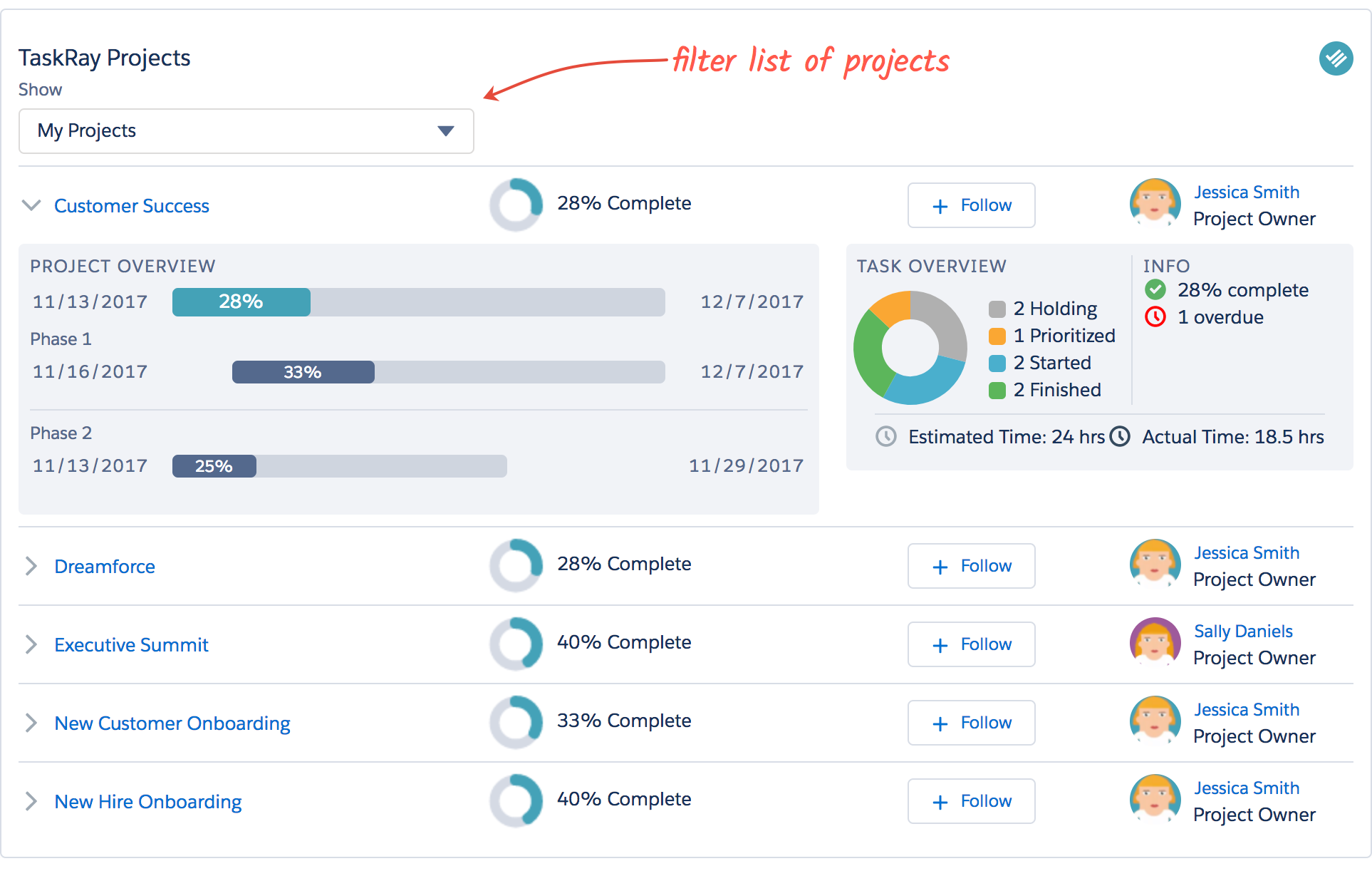This screenshot has width=1372, height=871.
Task: Expand the Executive Summit project row
Action: pos(31,645)
